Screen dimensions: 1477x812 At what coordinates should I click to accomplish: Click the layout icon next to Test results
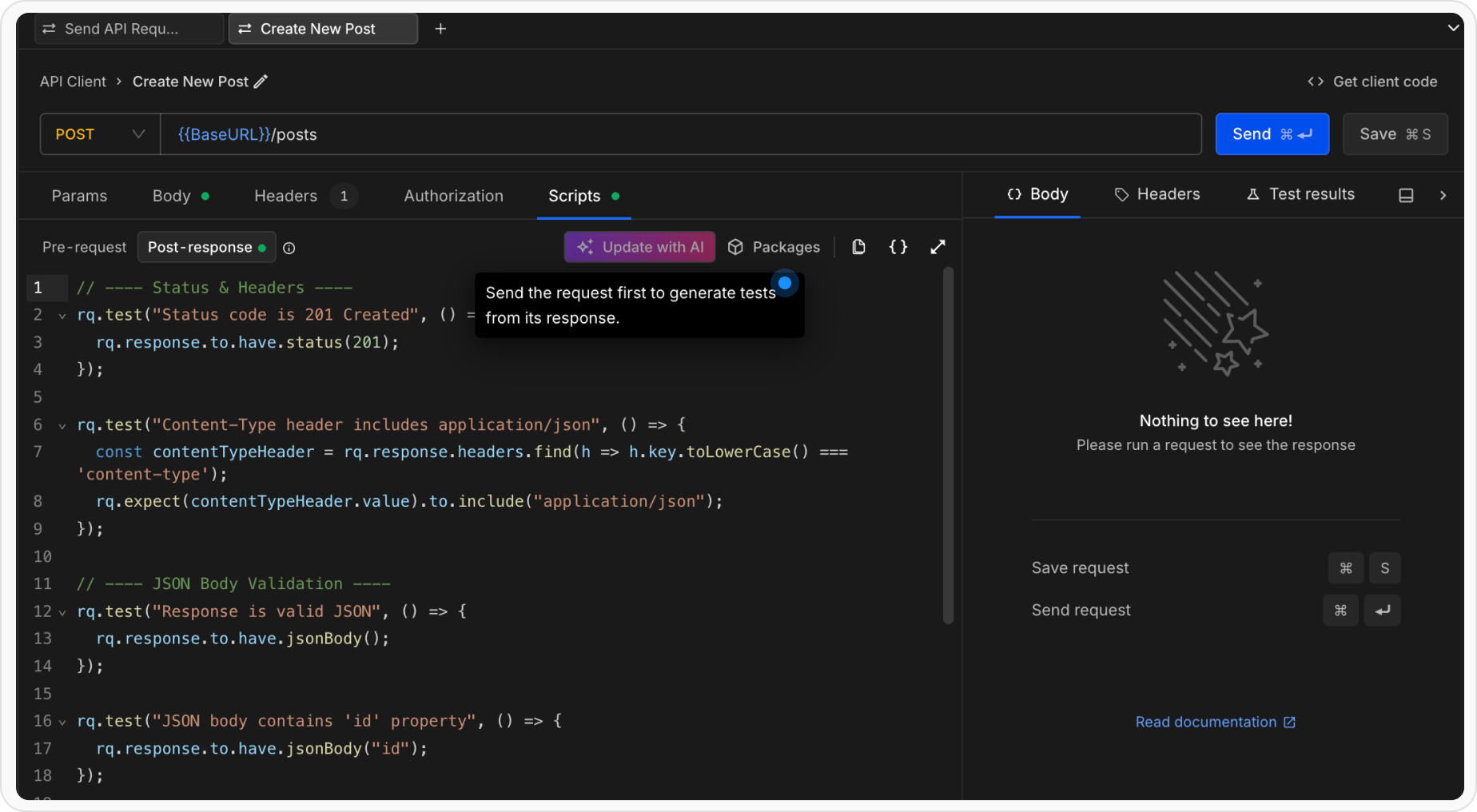(x=1406, y=194)
